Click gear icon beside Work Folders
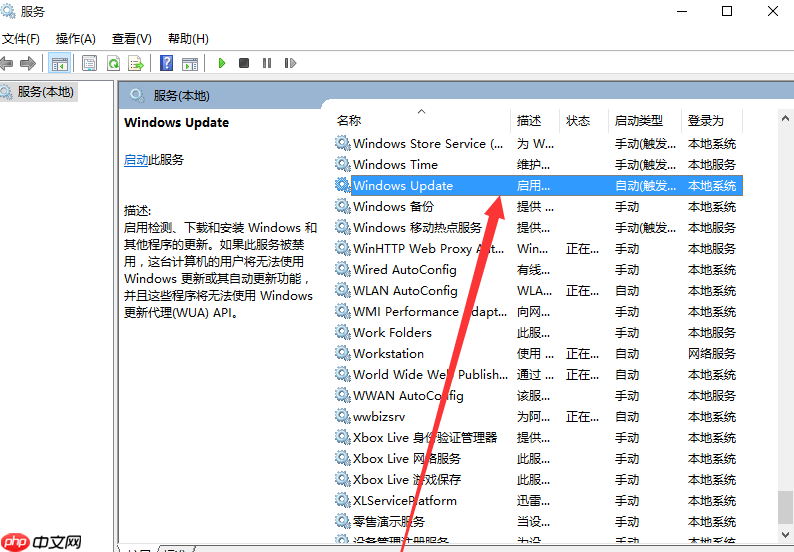Viewport: 794px width, 552px height. [343, 332]
